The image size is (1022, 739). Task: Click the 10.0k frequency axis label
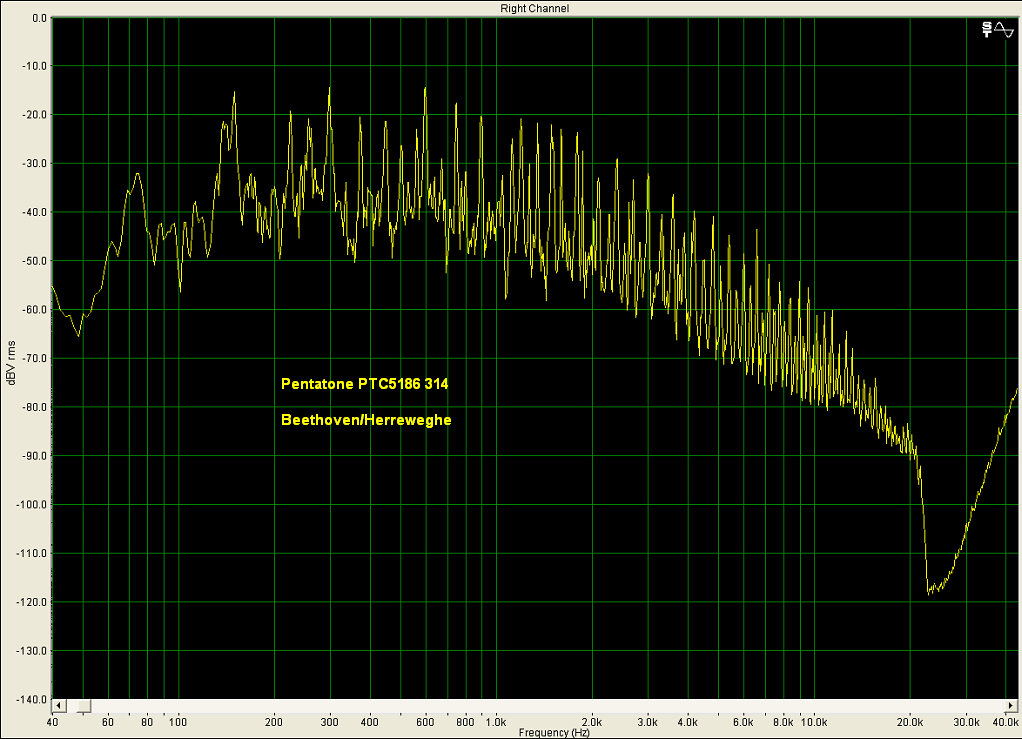(x=814, y=722)
